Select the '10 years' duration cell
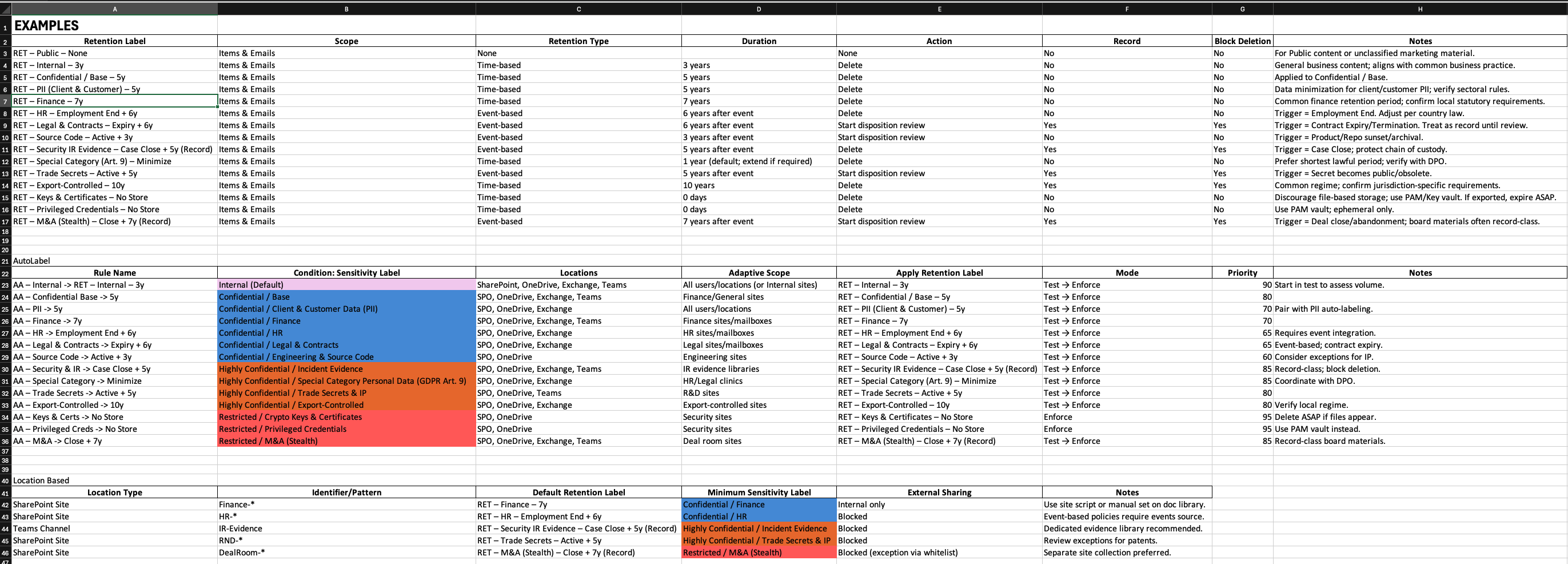The width and height of the screenshot is (1568, 564). click(x=759, y=186)
